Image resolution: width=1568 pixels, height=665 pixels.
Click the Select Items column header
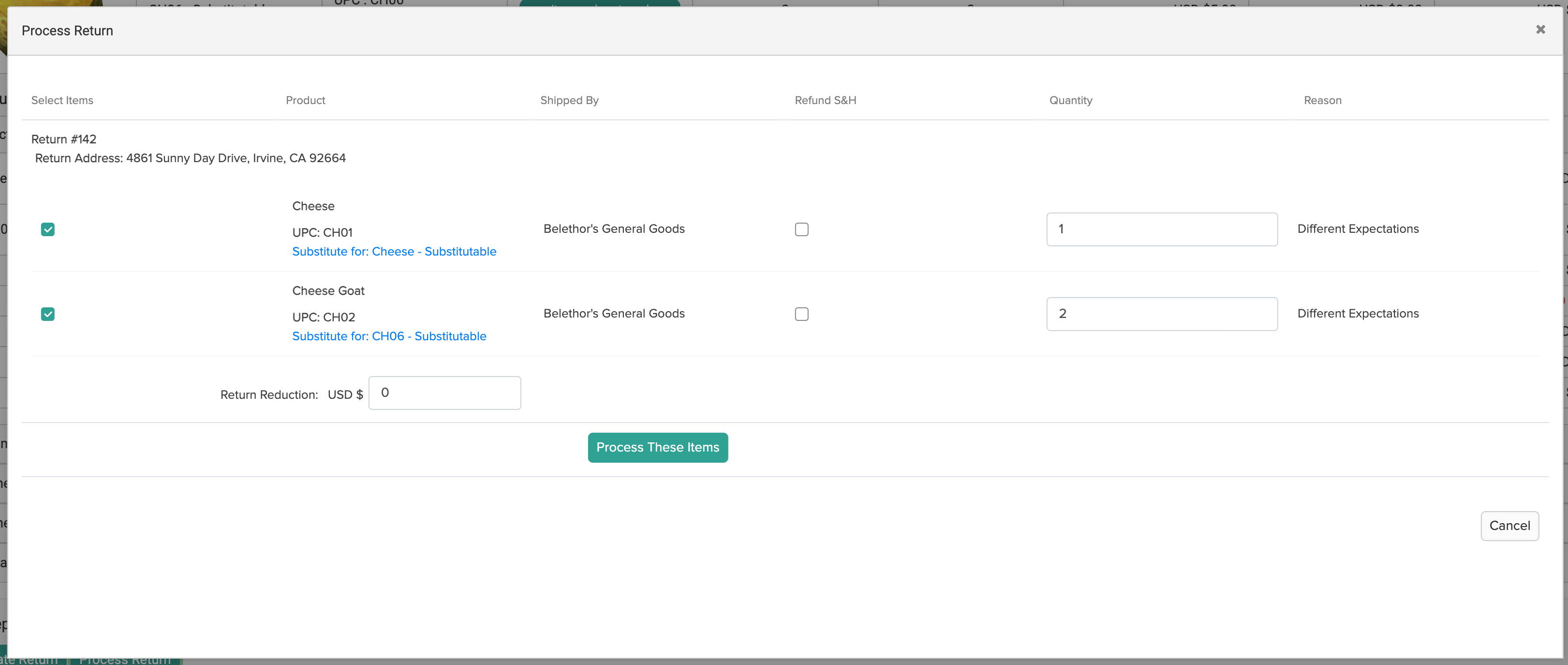pyautogui.click(x=62, y=101)
